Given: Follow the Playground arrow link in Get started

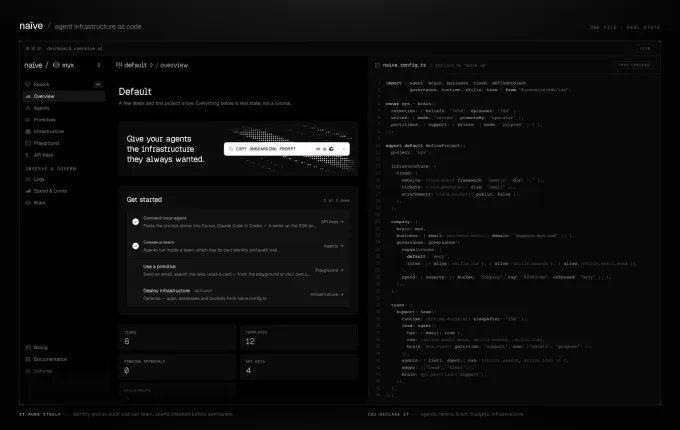Looking at the screenshot, I should 329,270.
